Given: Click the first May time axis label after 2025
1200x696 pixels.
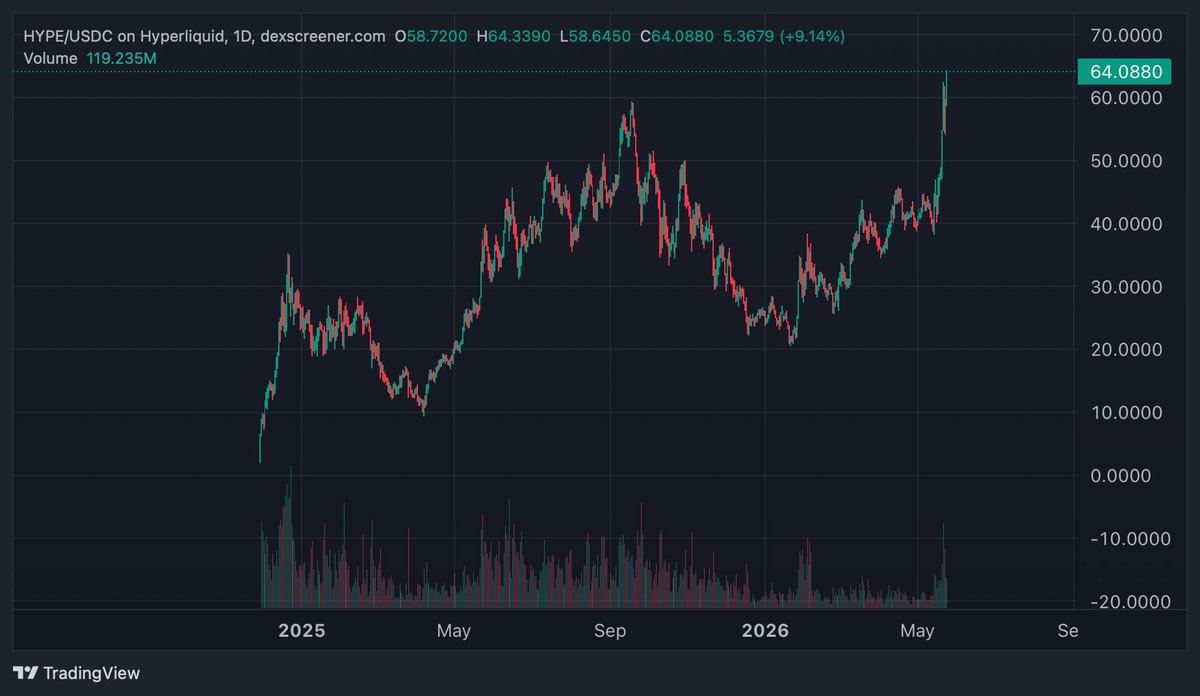Looking at the screenshot, I should point(454,632).
